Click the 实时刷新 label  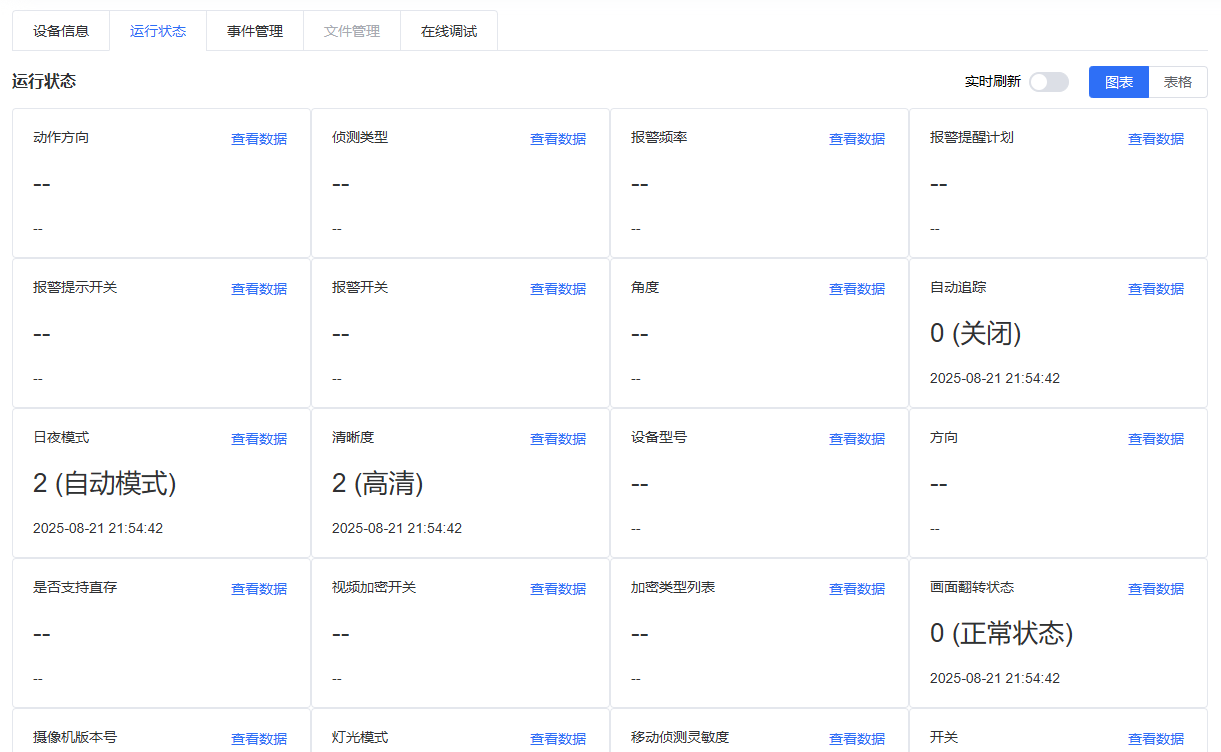pos(993,82)
